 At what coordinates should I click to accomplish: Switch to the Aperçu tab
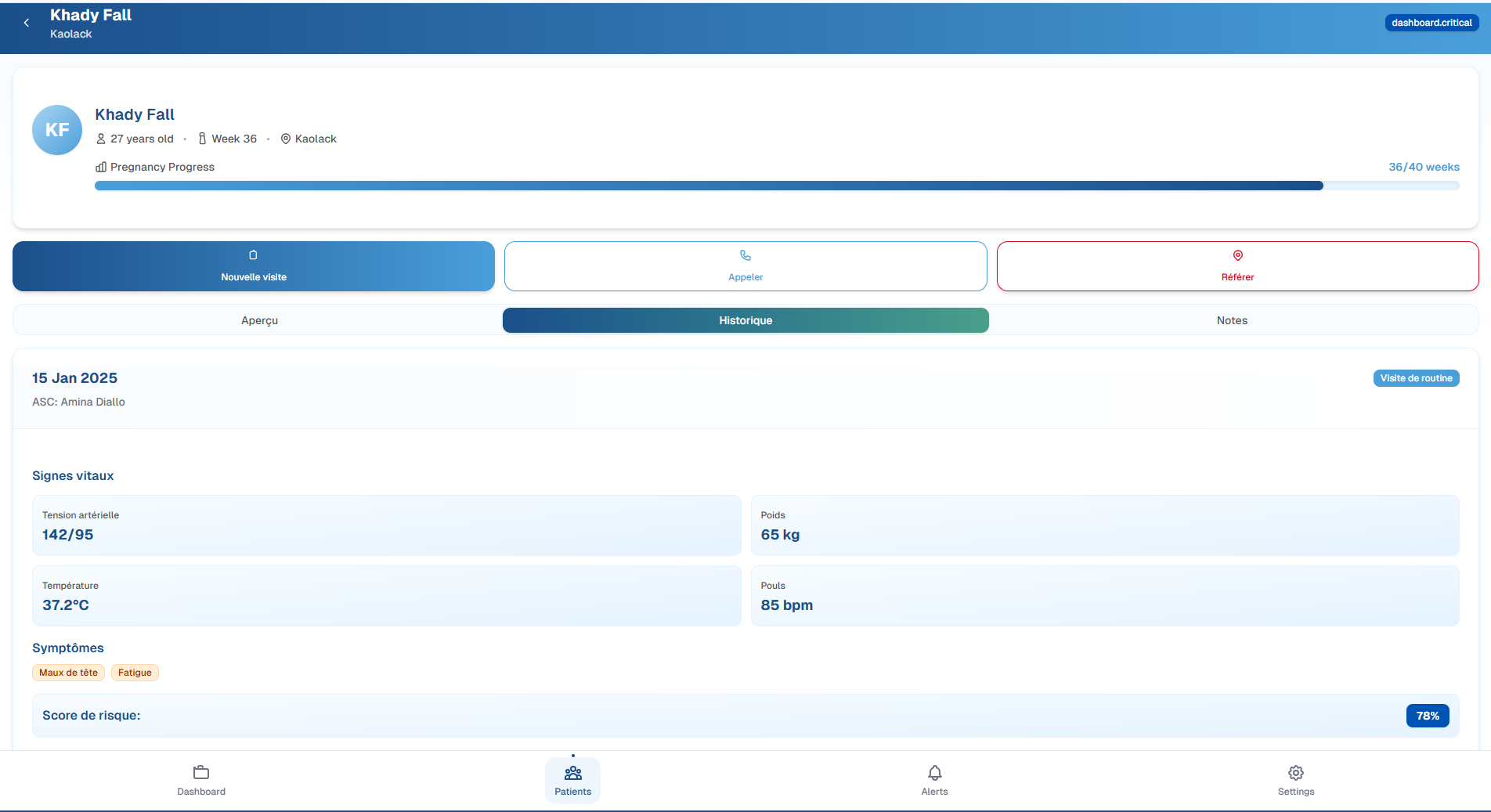259,320
